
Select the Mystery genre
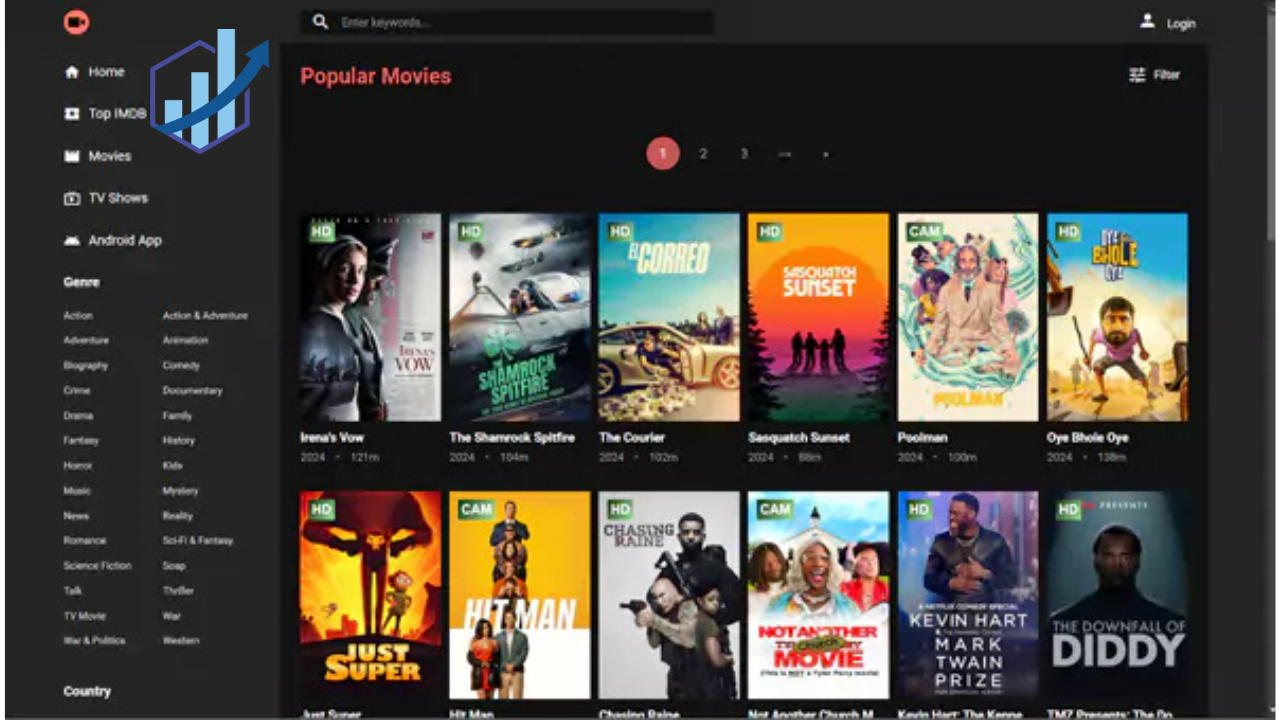click(180, 490)
